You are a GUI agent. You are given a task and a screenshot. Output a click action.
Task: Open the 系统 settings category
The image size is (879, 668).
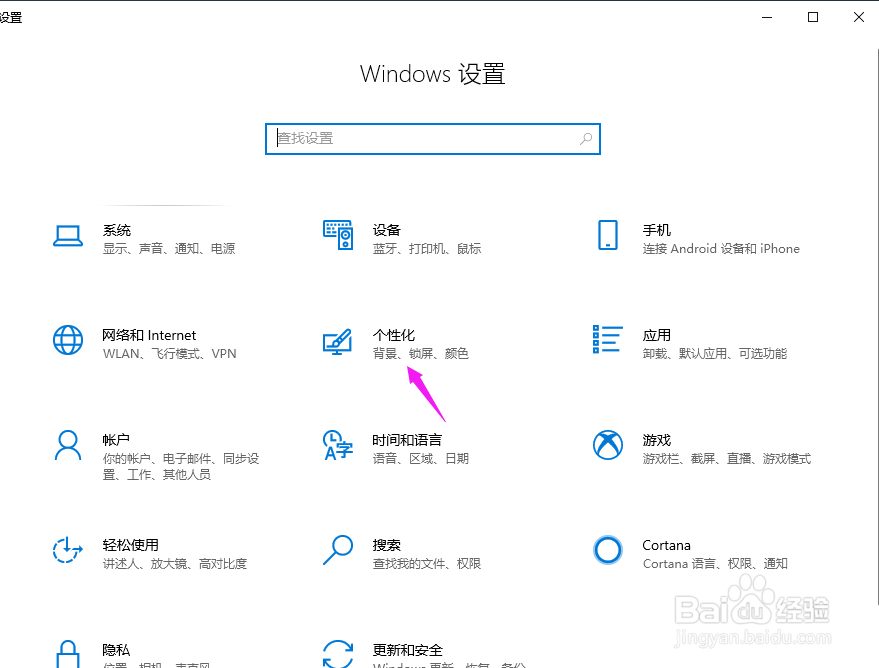(x=117, y=230)
